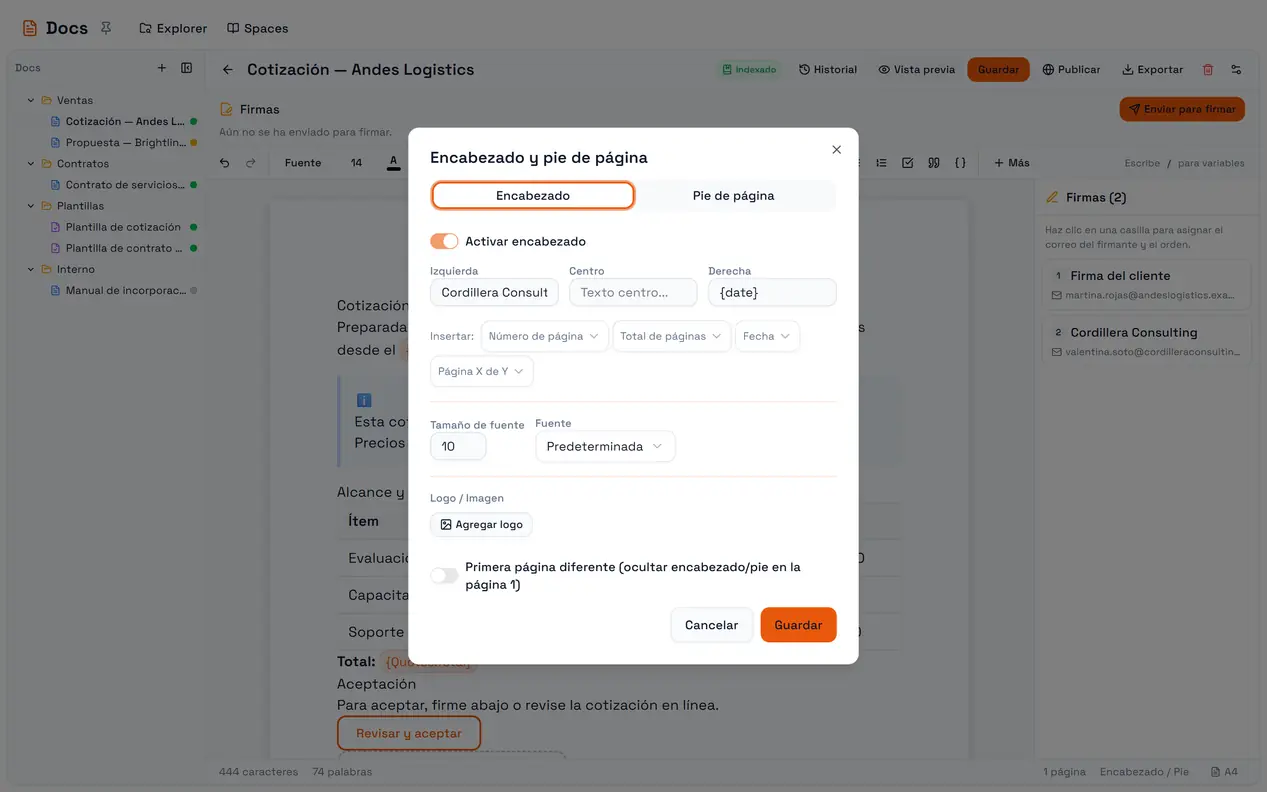Insert a checklist from the toolbar

907,163
